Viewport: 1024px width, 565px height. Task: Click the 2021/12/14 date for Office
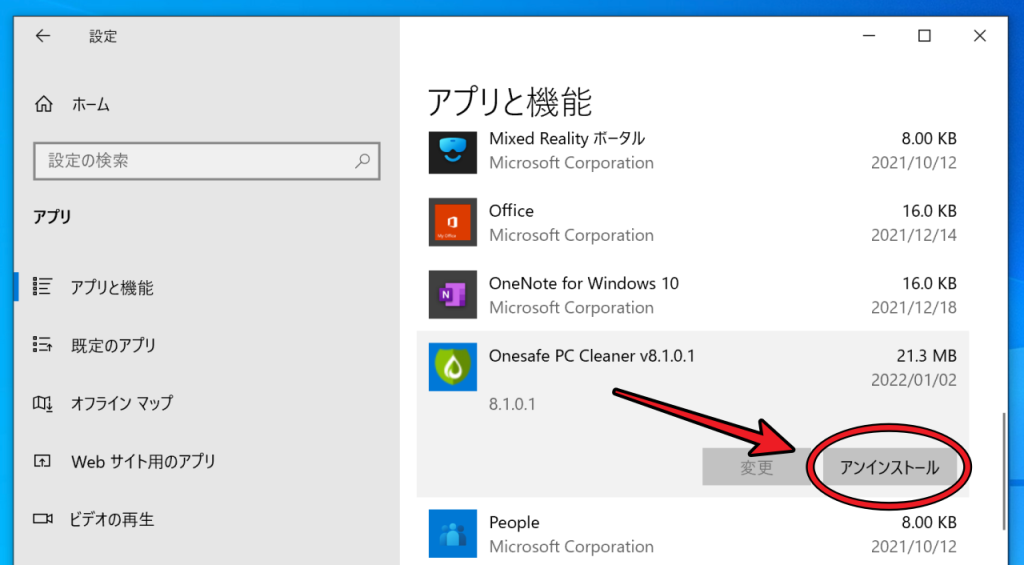[x=914, y=235]
